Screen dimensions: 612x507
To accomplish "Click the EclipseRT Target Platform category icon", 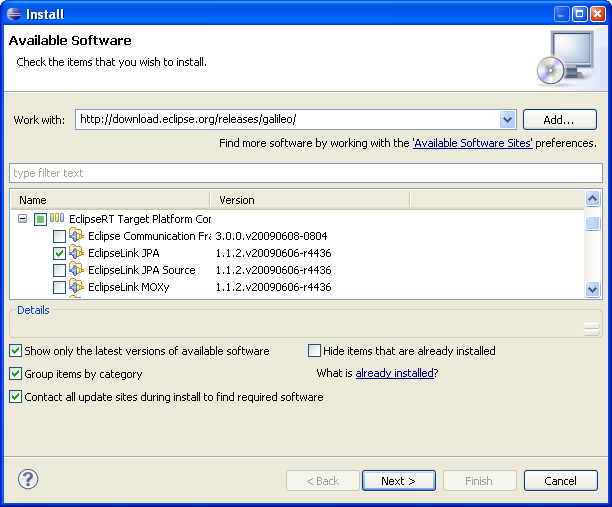I will [x=57, y=218].
